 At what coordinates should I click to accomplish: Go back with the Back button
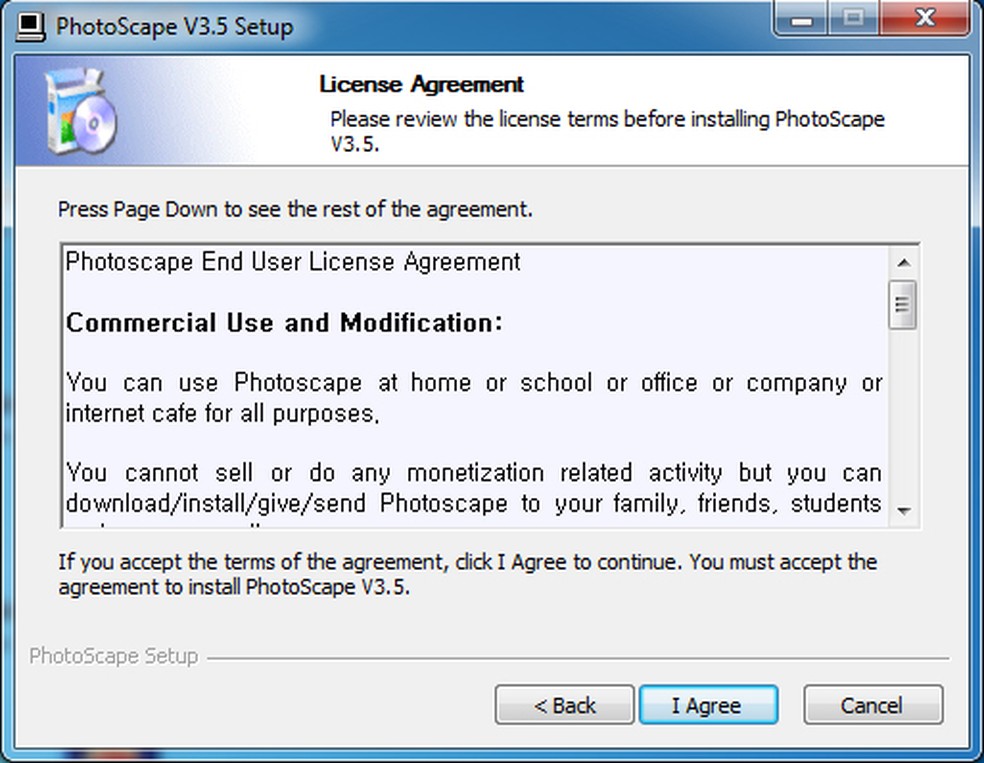point(564,705)
